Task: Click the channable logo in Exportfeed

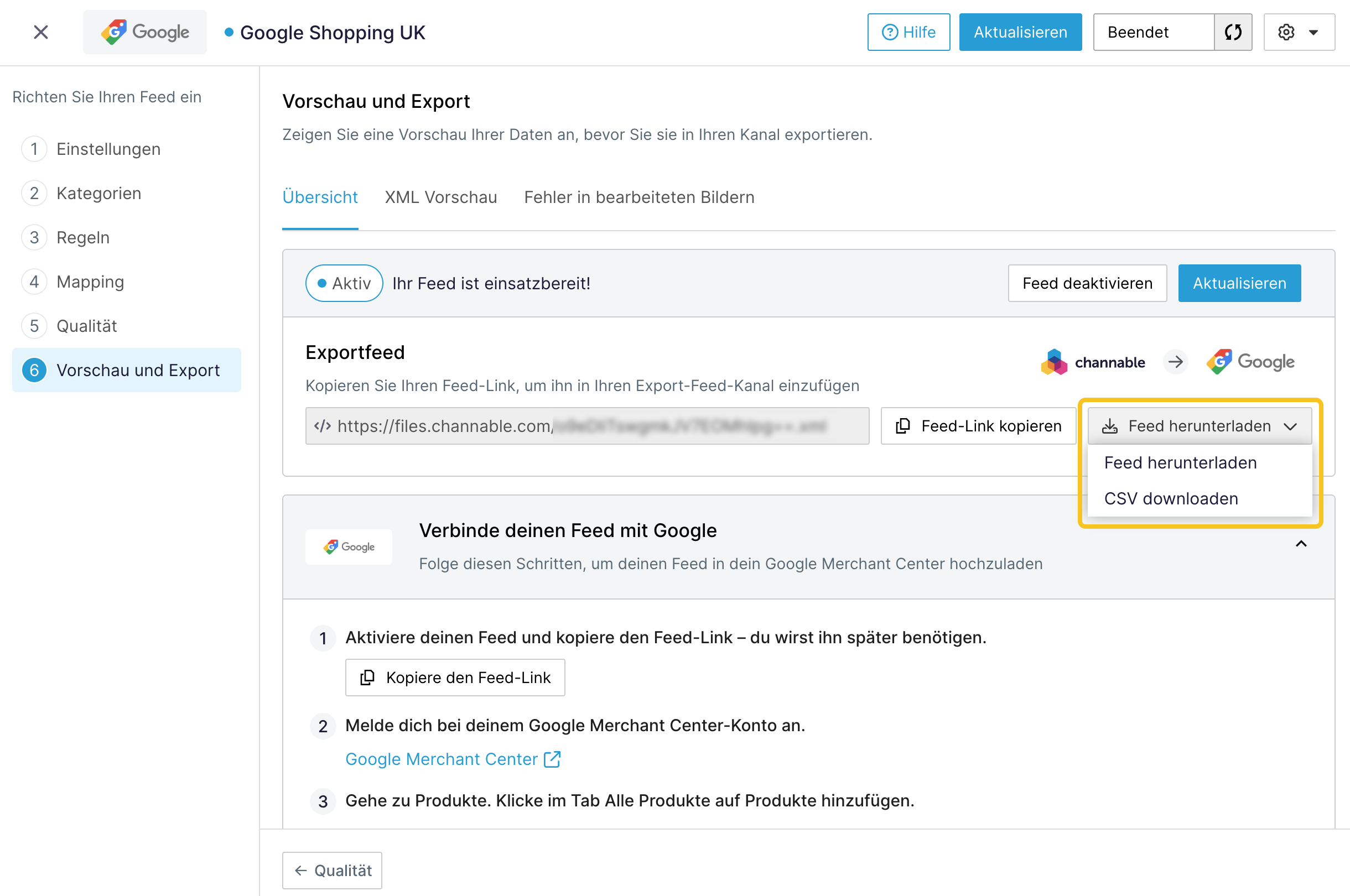Action: [1092, 362]
